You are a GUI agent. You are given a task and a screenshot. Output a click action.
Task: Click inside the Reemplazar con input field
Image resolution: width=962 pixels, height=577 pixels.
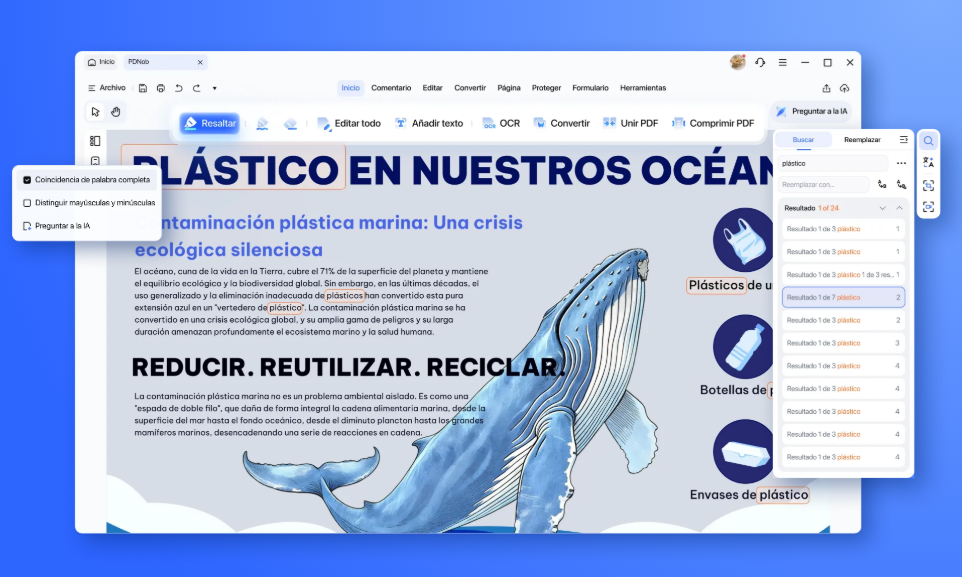coord(820,185)
